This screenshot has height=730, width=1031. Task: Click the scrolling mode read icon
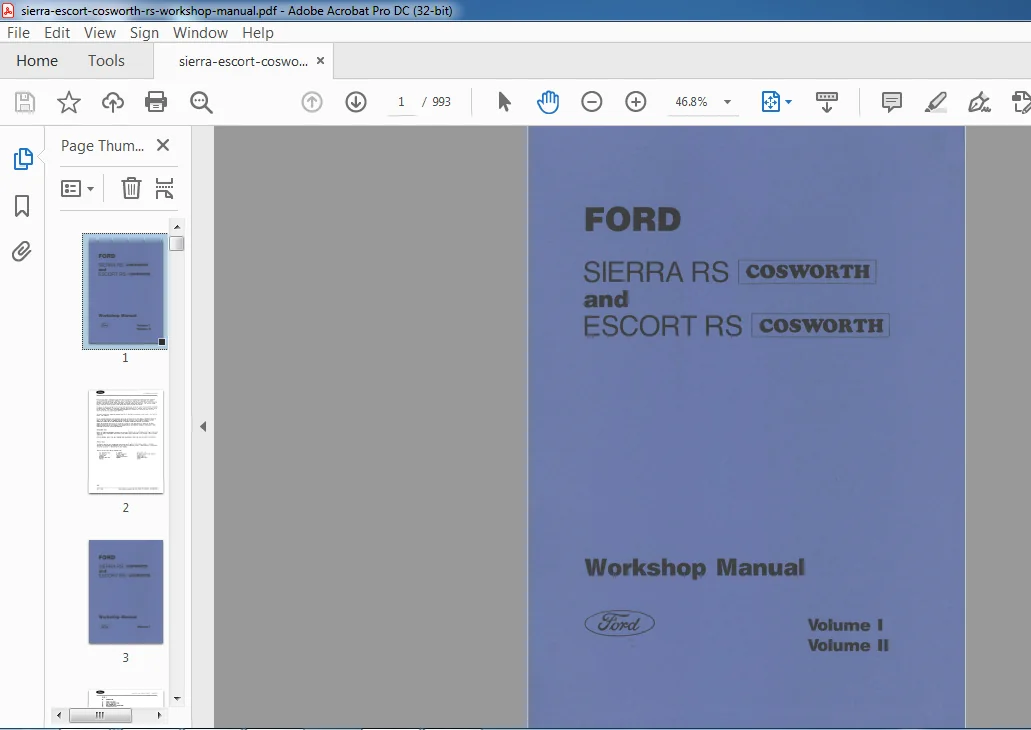(x=827, y=102)
